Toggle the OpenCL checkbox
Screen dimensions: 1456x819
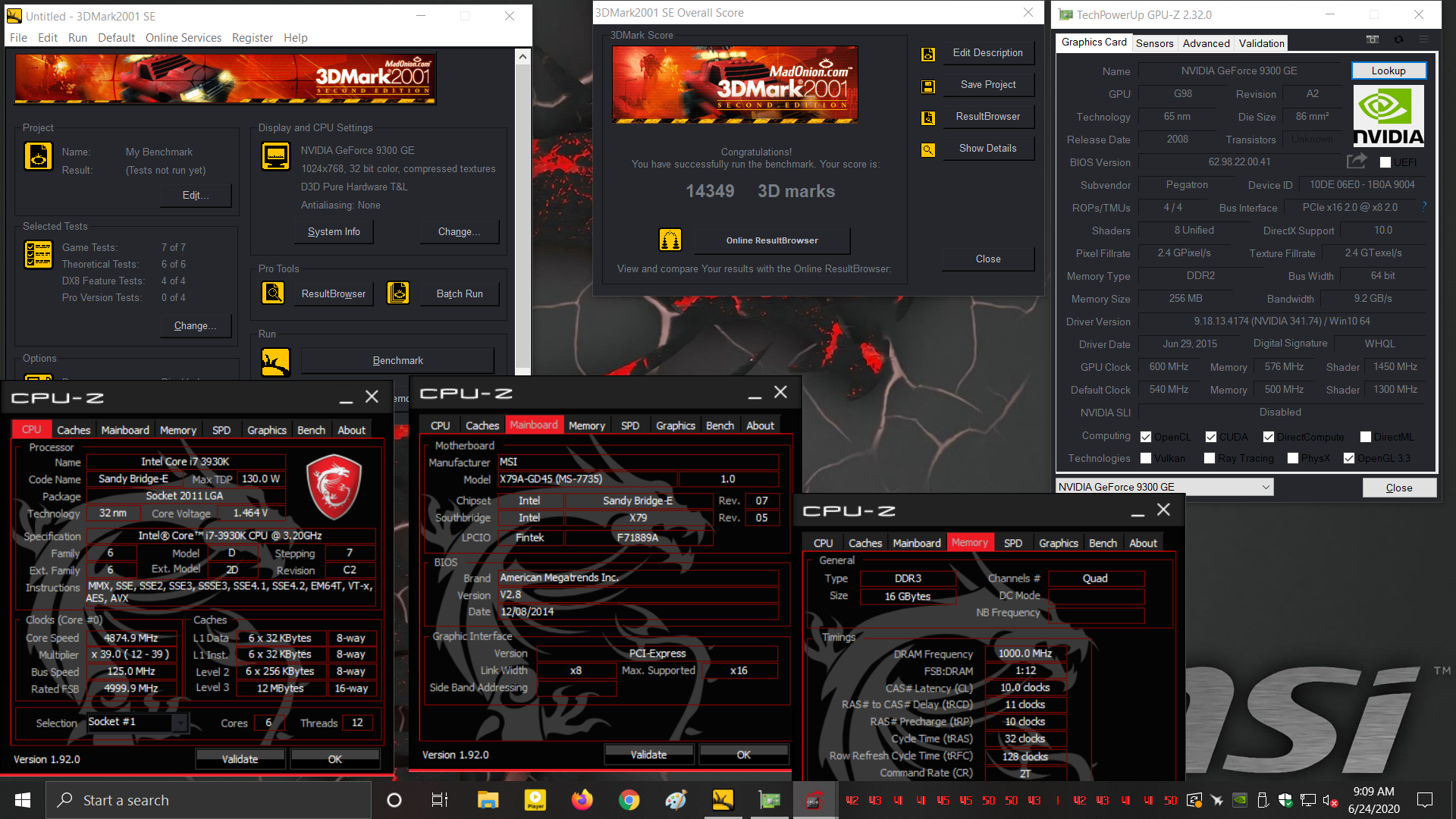click(x=1146, y=437)
